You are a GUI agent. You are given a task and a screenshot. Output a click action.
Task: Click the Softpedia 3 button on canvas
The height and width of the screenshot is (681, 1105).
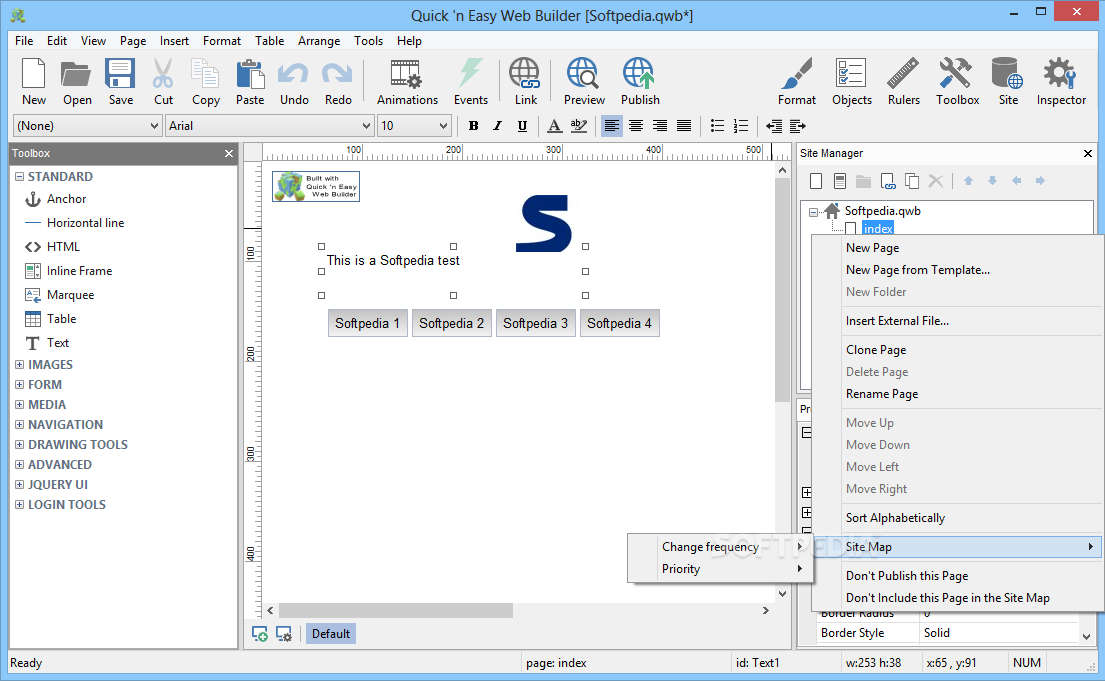(x=536, y=324)
